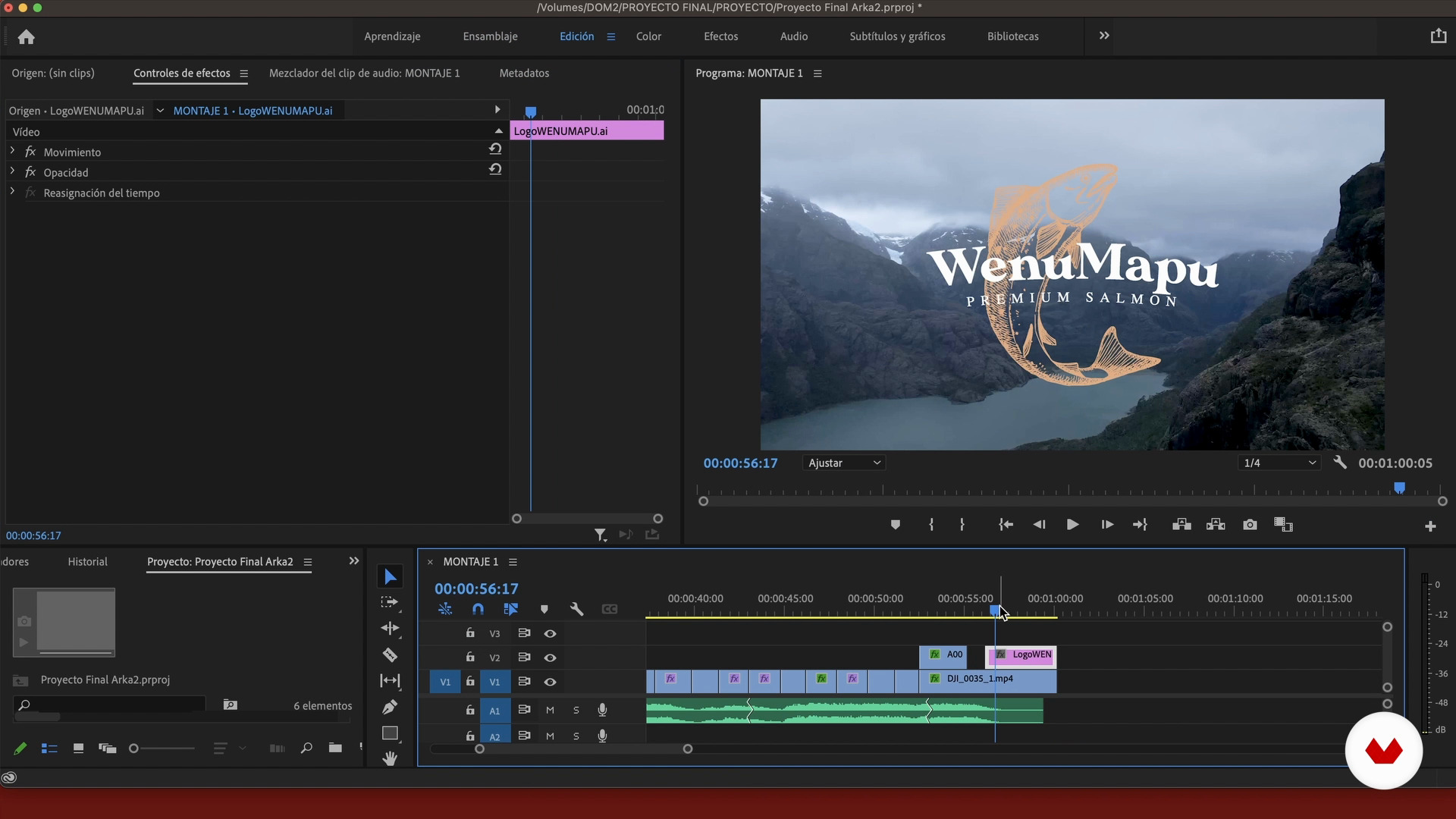This screenshot has height=819, width=1456.
Task: Toggle visibility eye for track V2
Action: point(551,657)
